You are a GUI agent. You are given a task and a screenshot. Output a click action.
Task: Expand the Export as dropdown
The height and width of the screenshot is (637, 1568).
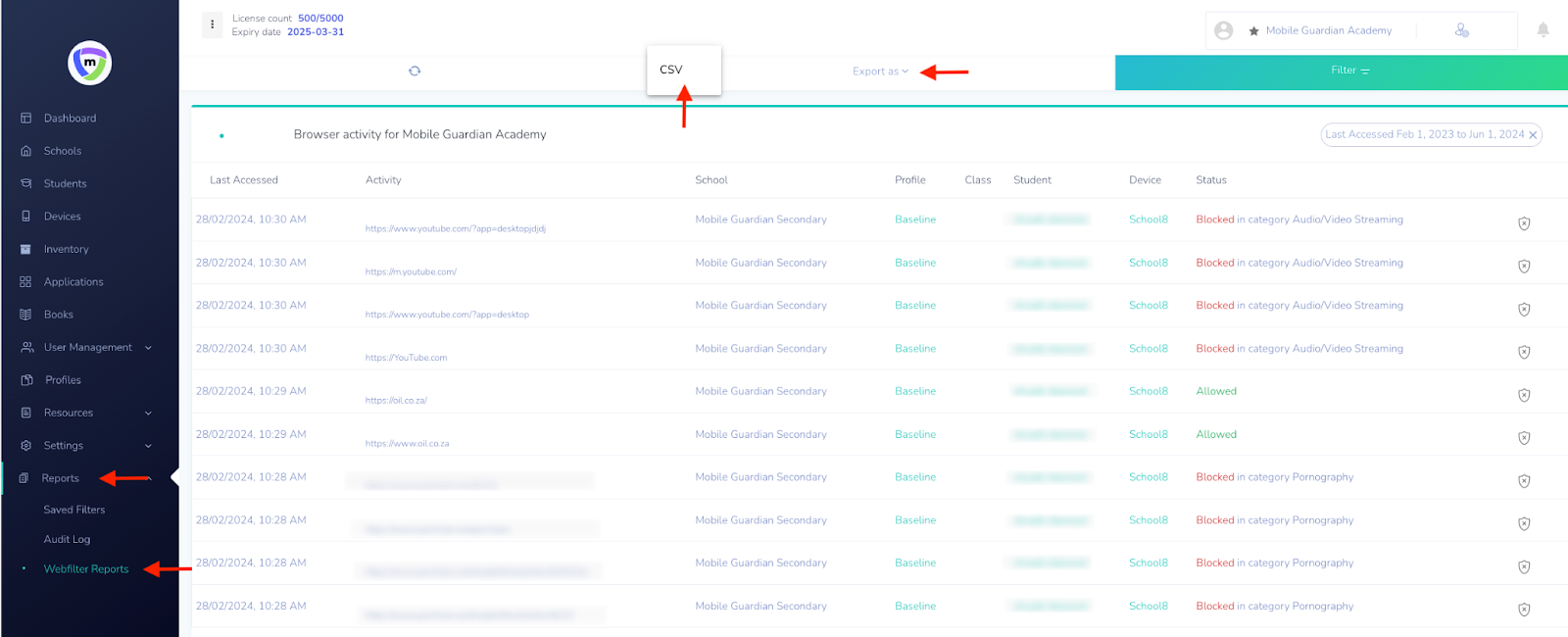point(880,72)
